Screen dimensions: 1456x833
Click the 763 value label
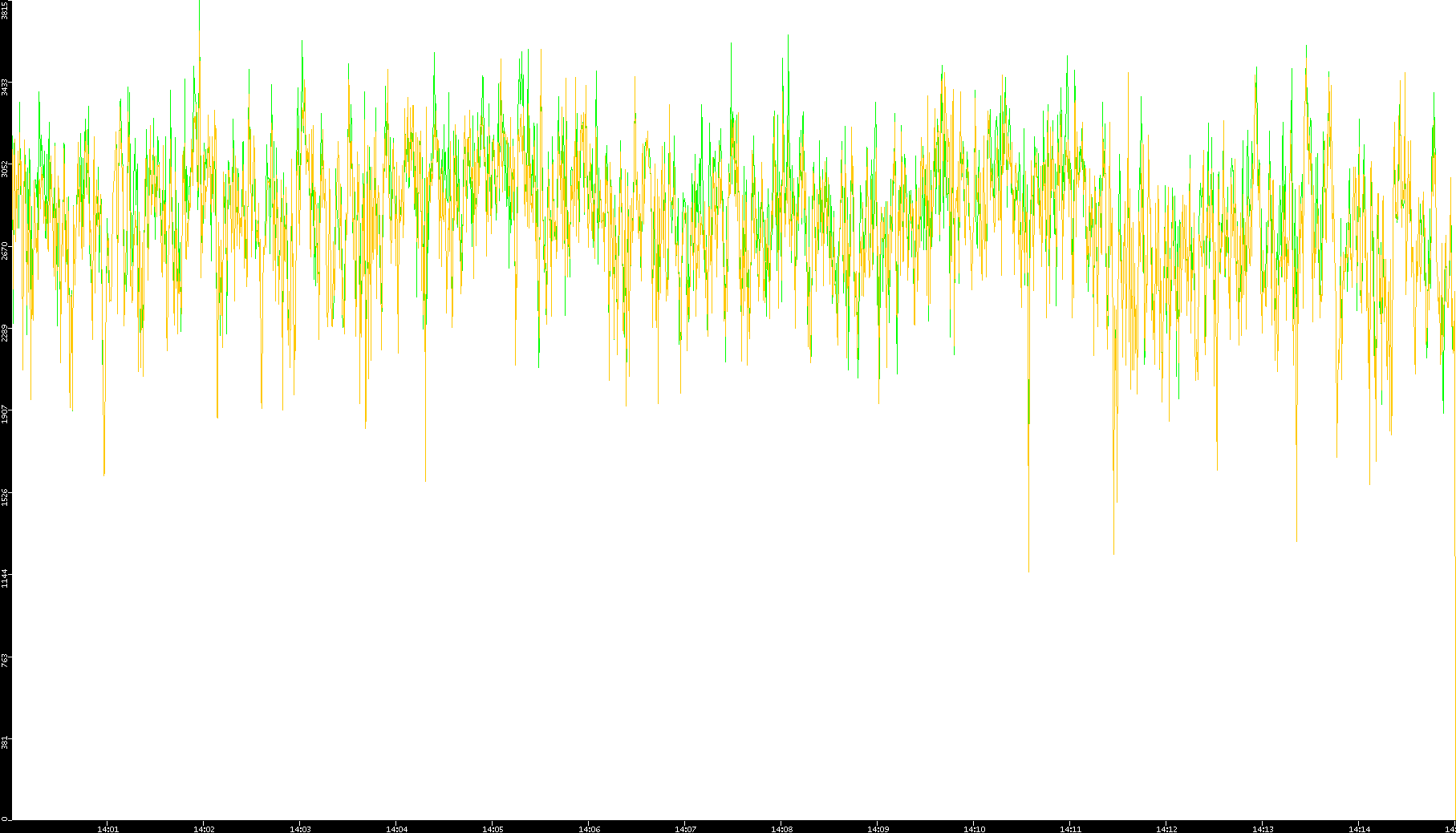pyautogui.click(x=5, y=660)
